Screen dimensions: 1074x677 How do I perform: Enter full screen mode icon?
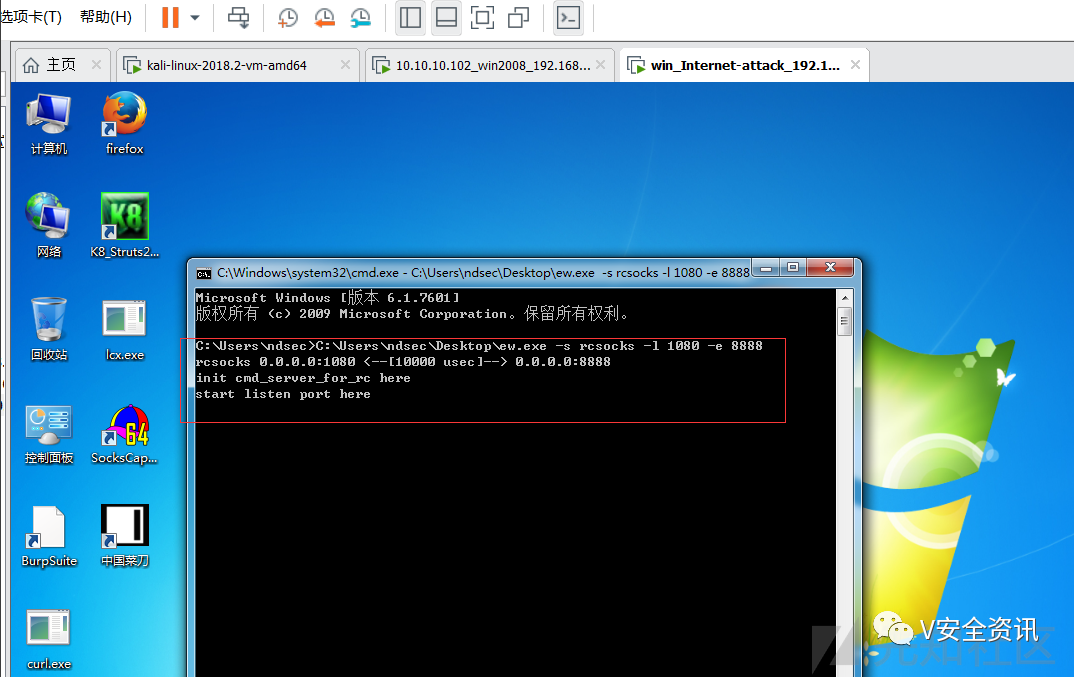click(x=482, y=18)
